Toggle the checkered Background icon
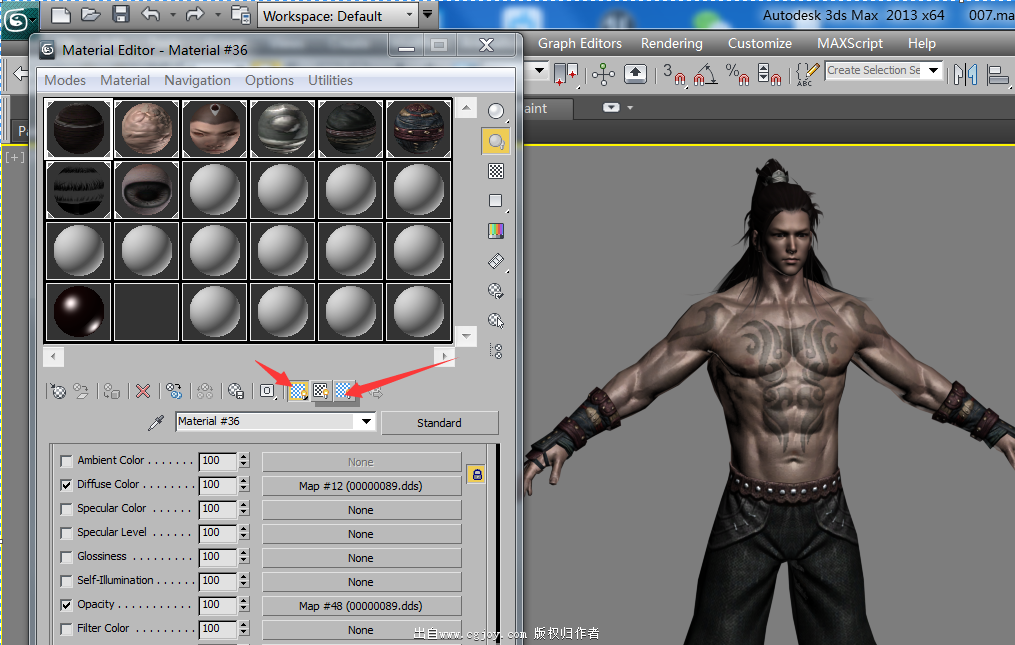Viewport: 1015px width, 645px height. pos(496,171)
